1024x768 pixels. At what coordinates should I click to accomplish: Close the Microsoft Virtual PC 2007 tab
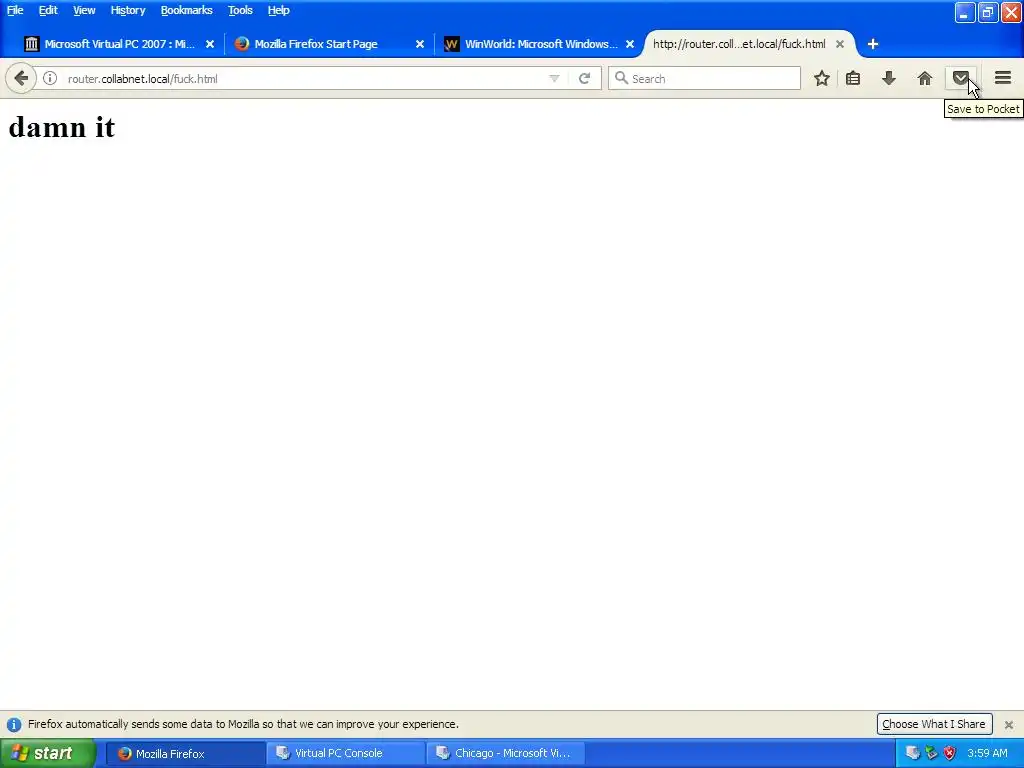tap(210, 44)
